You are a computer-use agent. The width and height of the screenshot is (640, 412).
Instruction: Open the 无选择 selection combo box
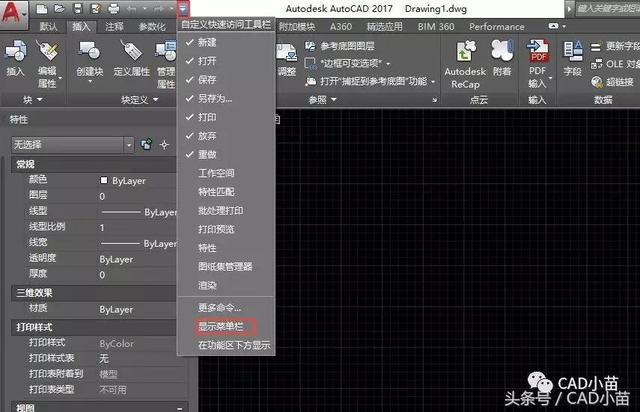pyautogui.click(x=73, y=145)
